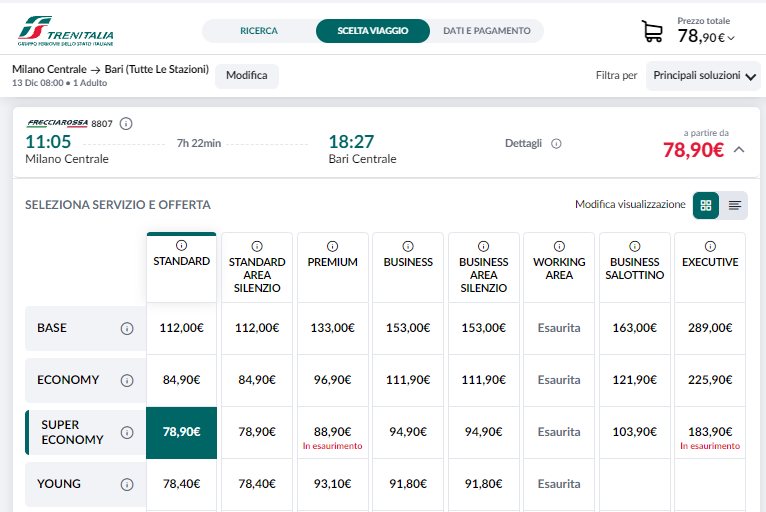Open BUSINESS service info icon
Viewport: 766px width, 512px height.
tap(408, 246)
